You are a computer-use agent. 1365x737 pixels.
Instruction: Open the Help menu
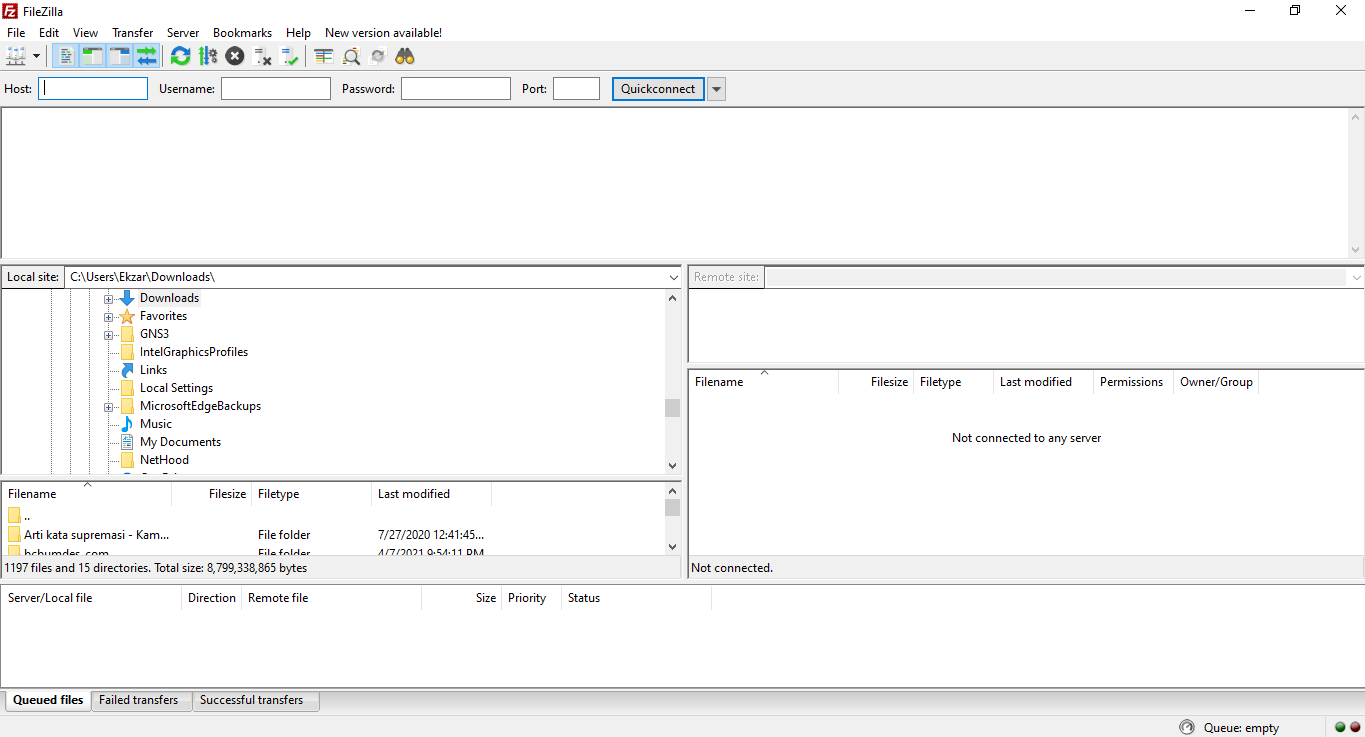[298, 33]
